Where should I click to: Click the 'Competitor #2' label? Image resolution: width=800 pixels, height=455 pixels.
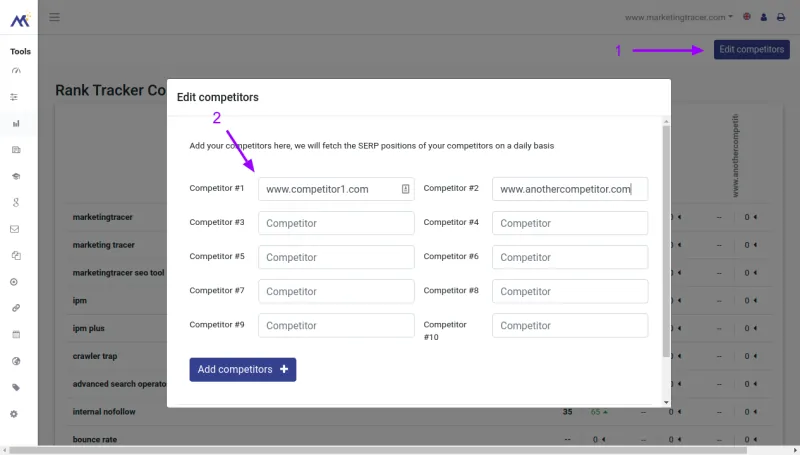click(x=451, y=188)
